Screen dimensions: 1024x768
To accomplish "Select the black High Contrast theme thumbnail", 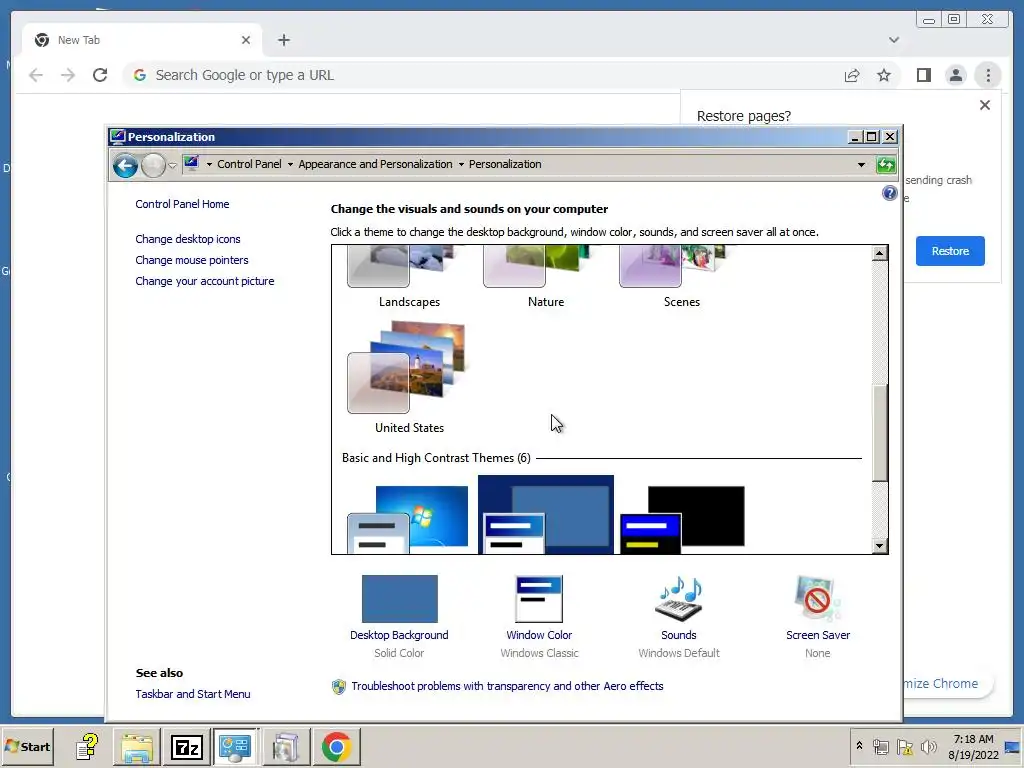I will coord(682,519).
